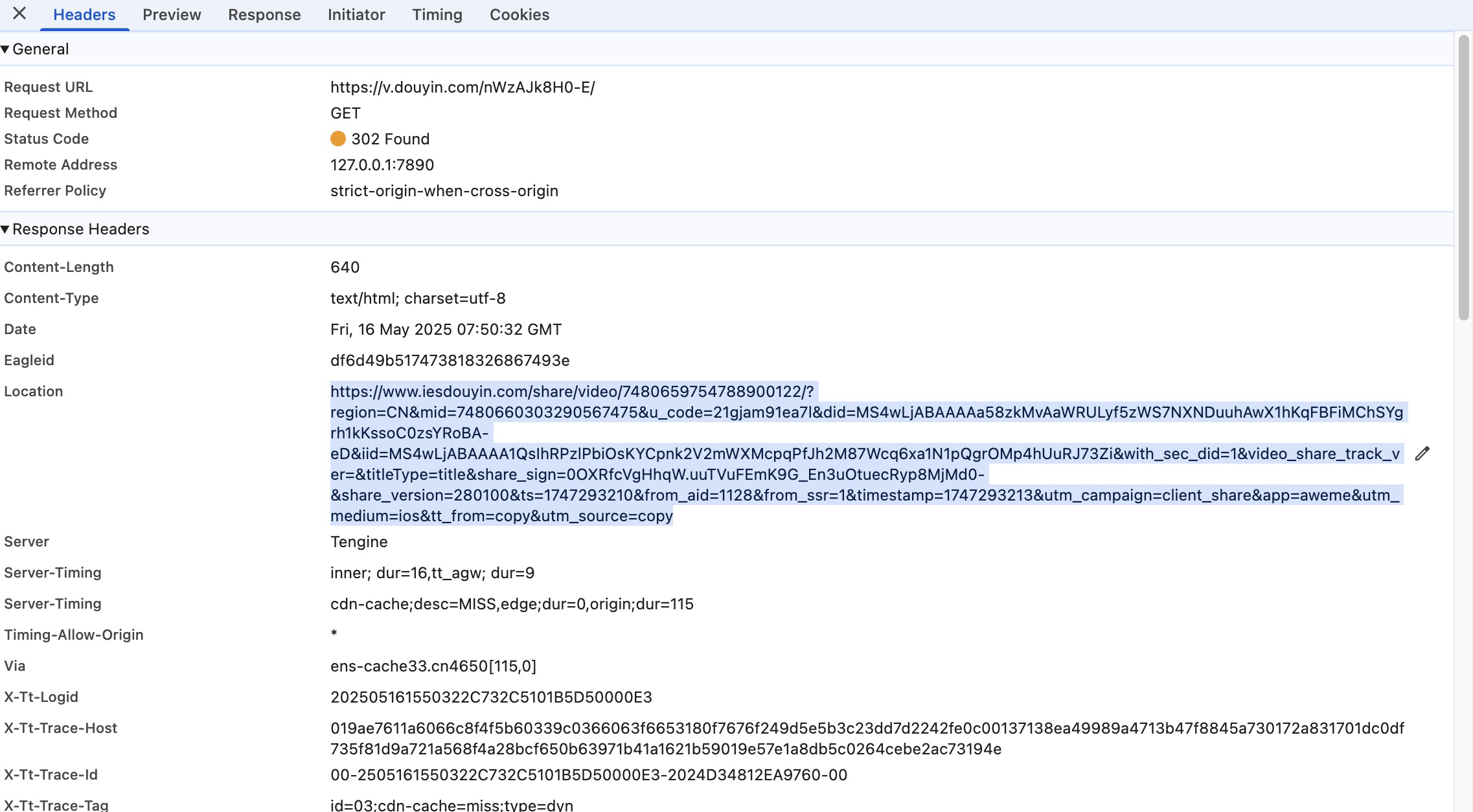Click the 302 Found status text
Screen dimensions: 1473x812
tap(391, 139)
